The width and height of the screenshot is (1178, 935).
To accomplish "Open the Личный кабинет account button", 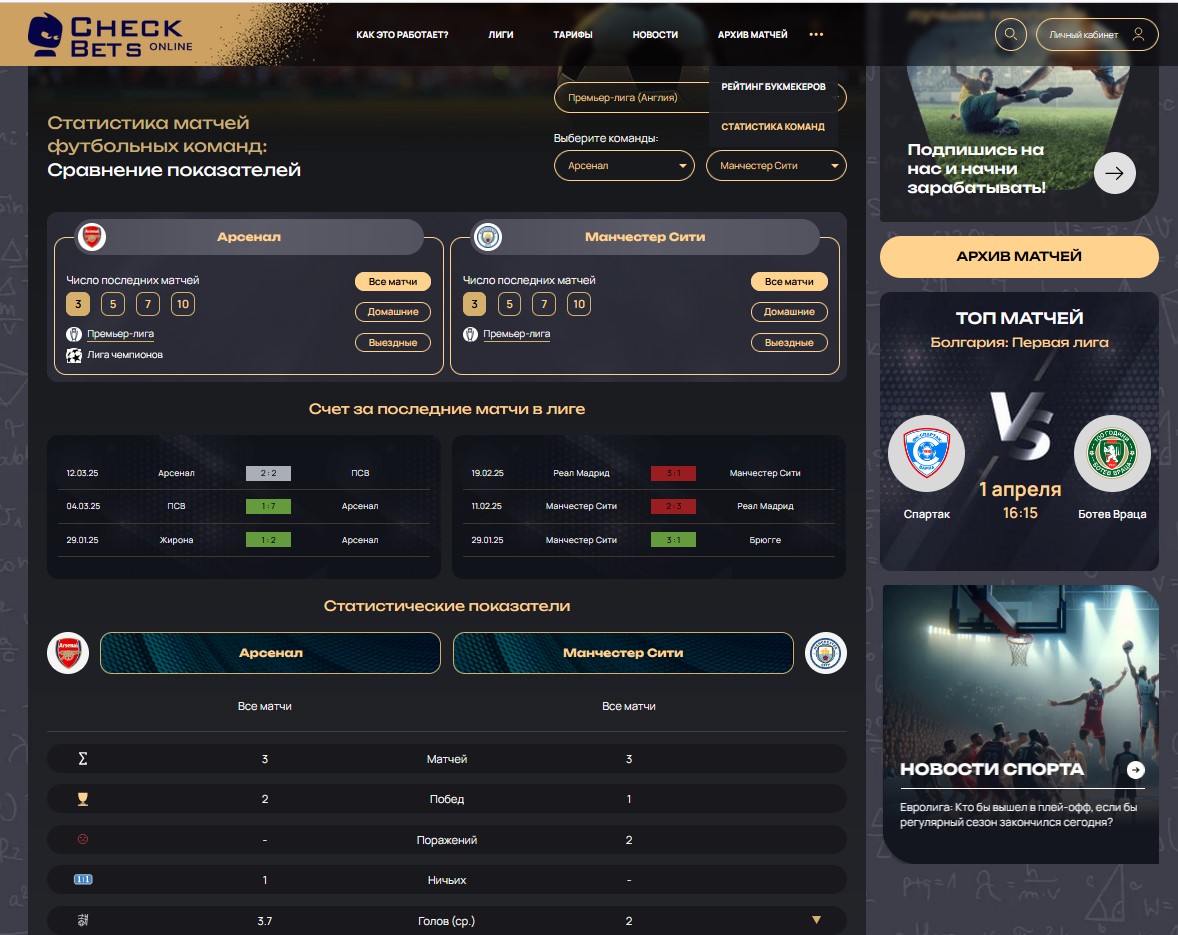I will click(x=1096, y=34).
